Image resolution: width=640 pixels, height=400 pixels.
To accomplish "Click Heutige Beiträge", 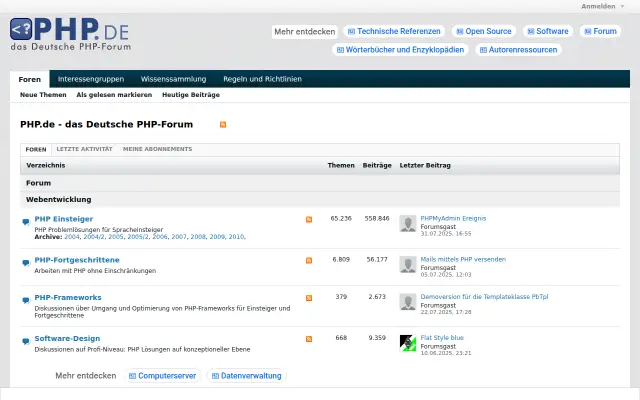I will pyautogui.click(x=191, y=95).
